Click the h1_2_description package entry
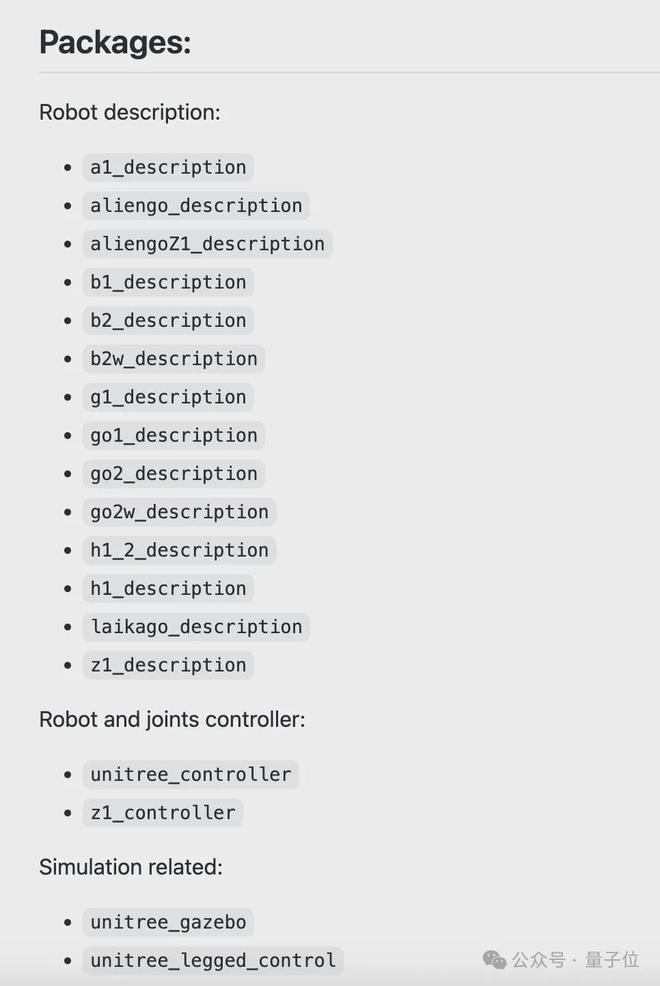 coord(179,550)
